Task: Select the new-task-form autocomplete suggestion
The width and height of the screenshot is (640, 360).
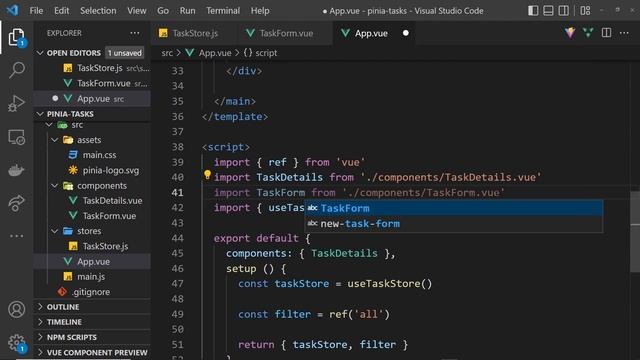Action: [454, 224]
